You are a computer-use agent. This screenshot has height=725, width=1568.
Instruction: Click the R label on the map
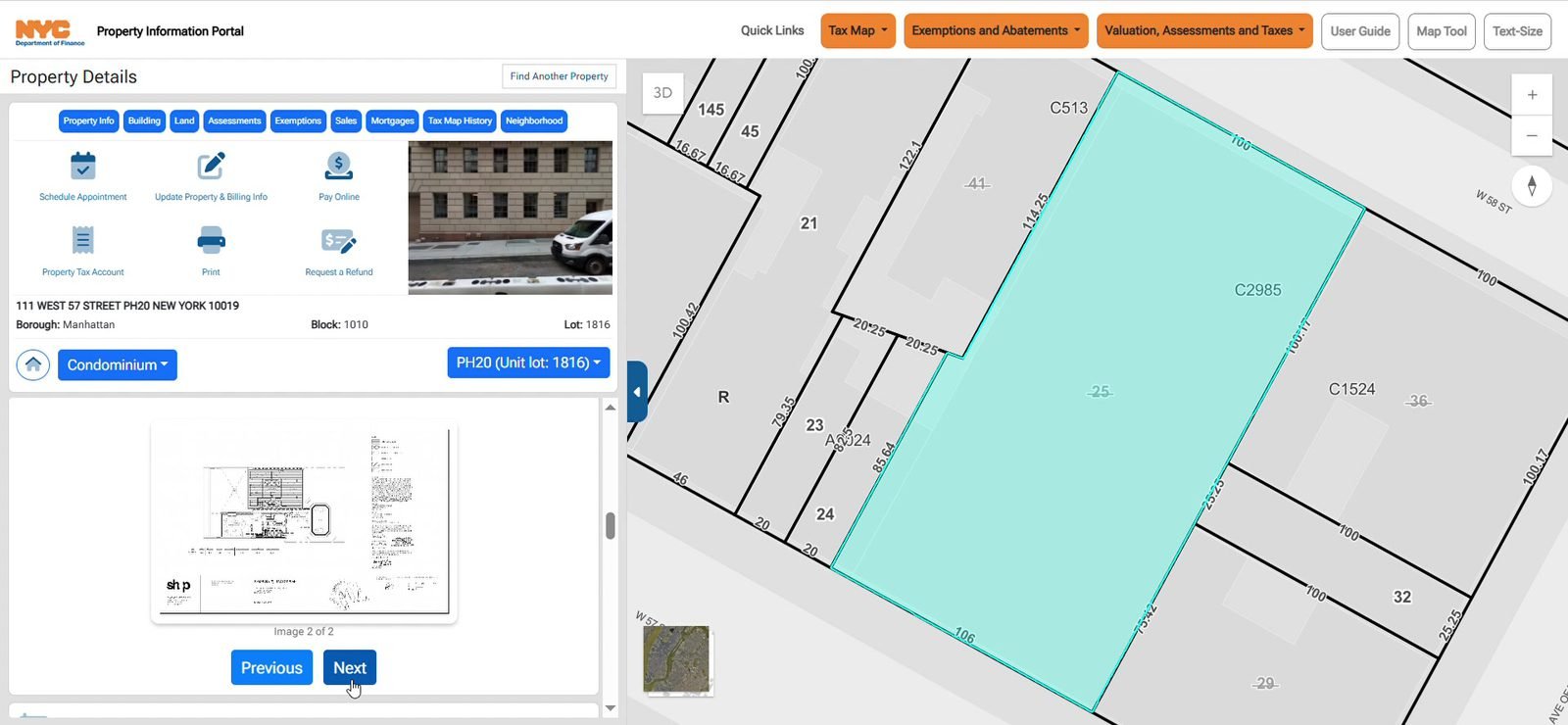tap(723, 397)
